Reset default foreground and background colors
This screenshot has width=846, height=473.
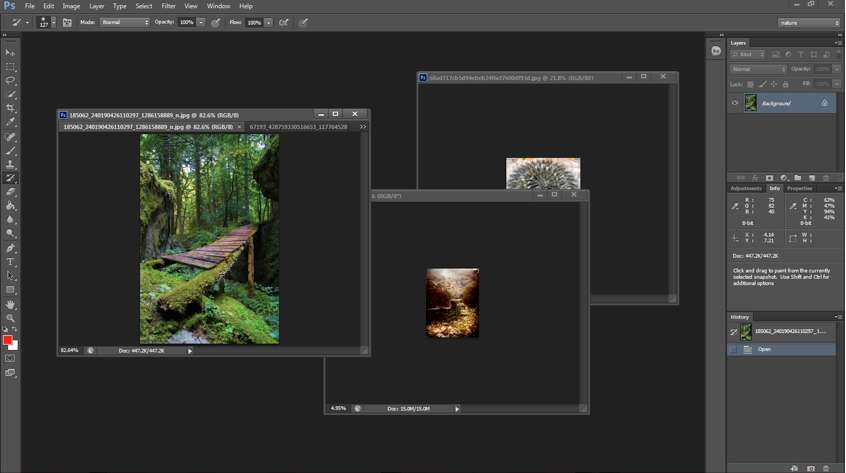pos(5,328)
